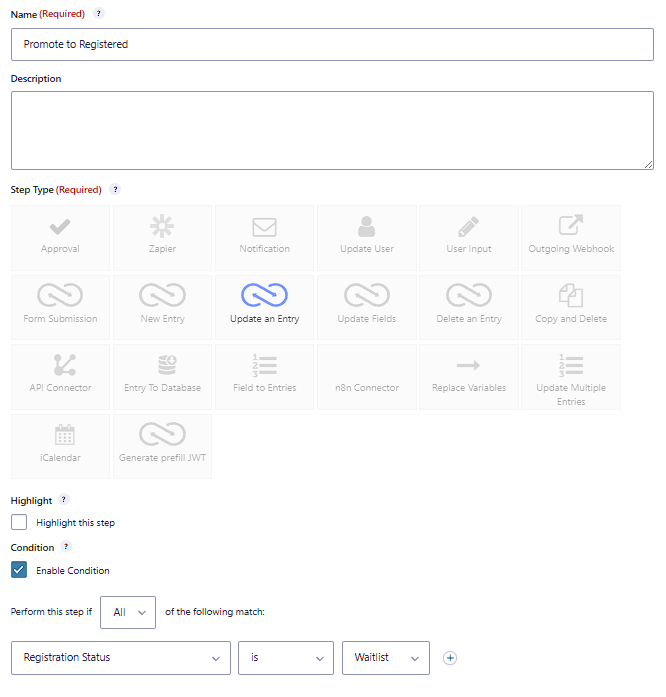Open the Name field help tooltip
Image resolution: width=666 pixels, height=697 pixels.
coord(99,13)
